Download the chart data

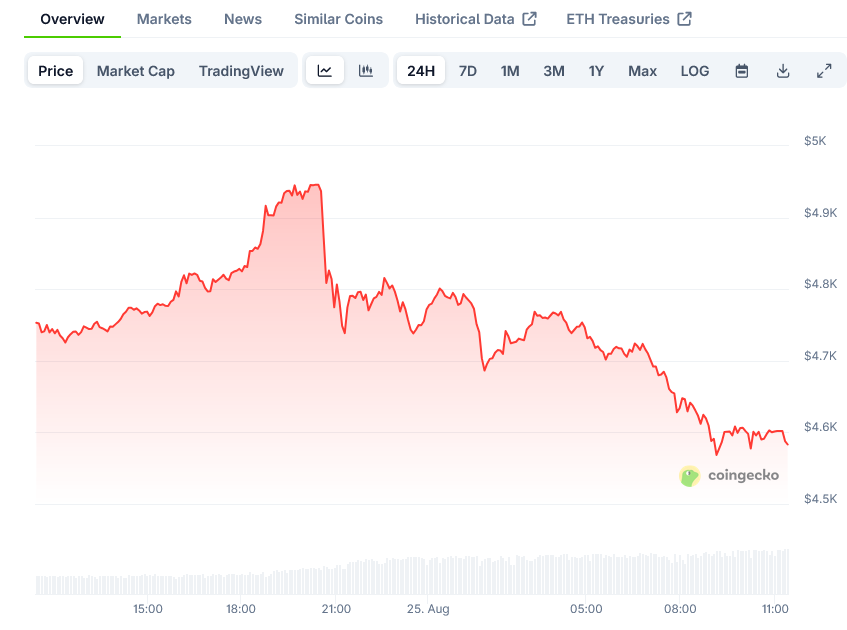[x=783, y=71]
